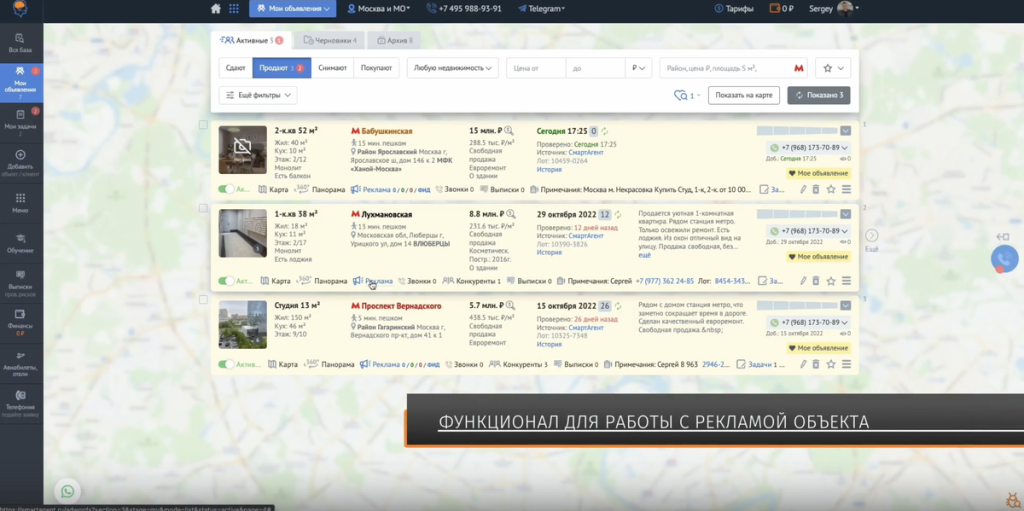
Task: Check the box beside Бабушкинская listing
Action: click(203, 125)
